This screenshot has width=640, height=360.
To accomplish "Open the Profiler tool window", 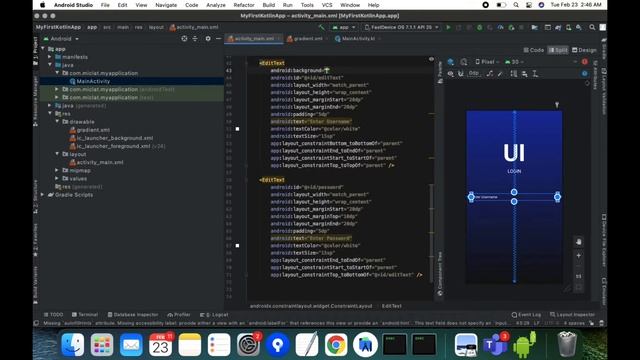I will [179, 315].
